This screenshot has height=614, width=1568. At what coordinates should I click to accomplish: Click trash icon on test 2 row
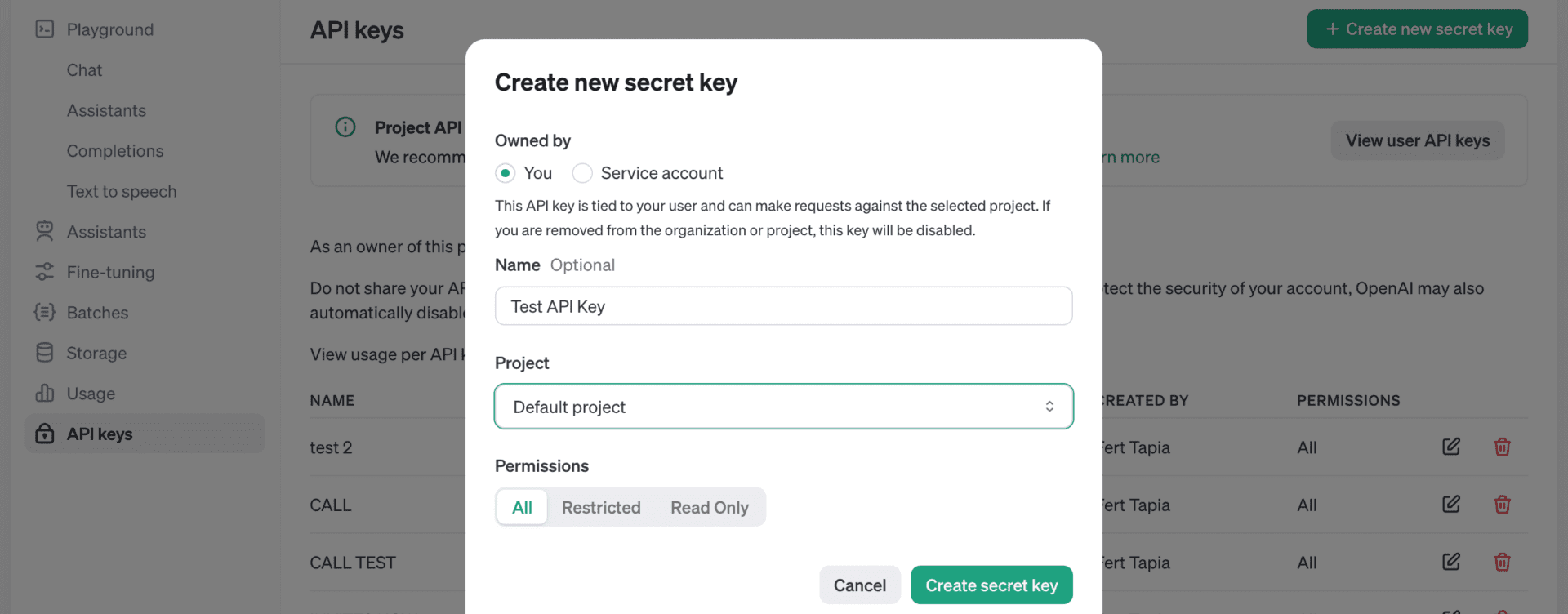click(1502, 447)
